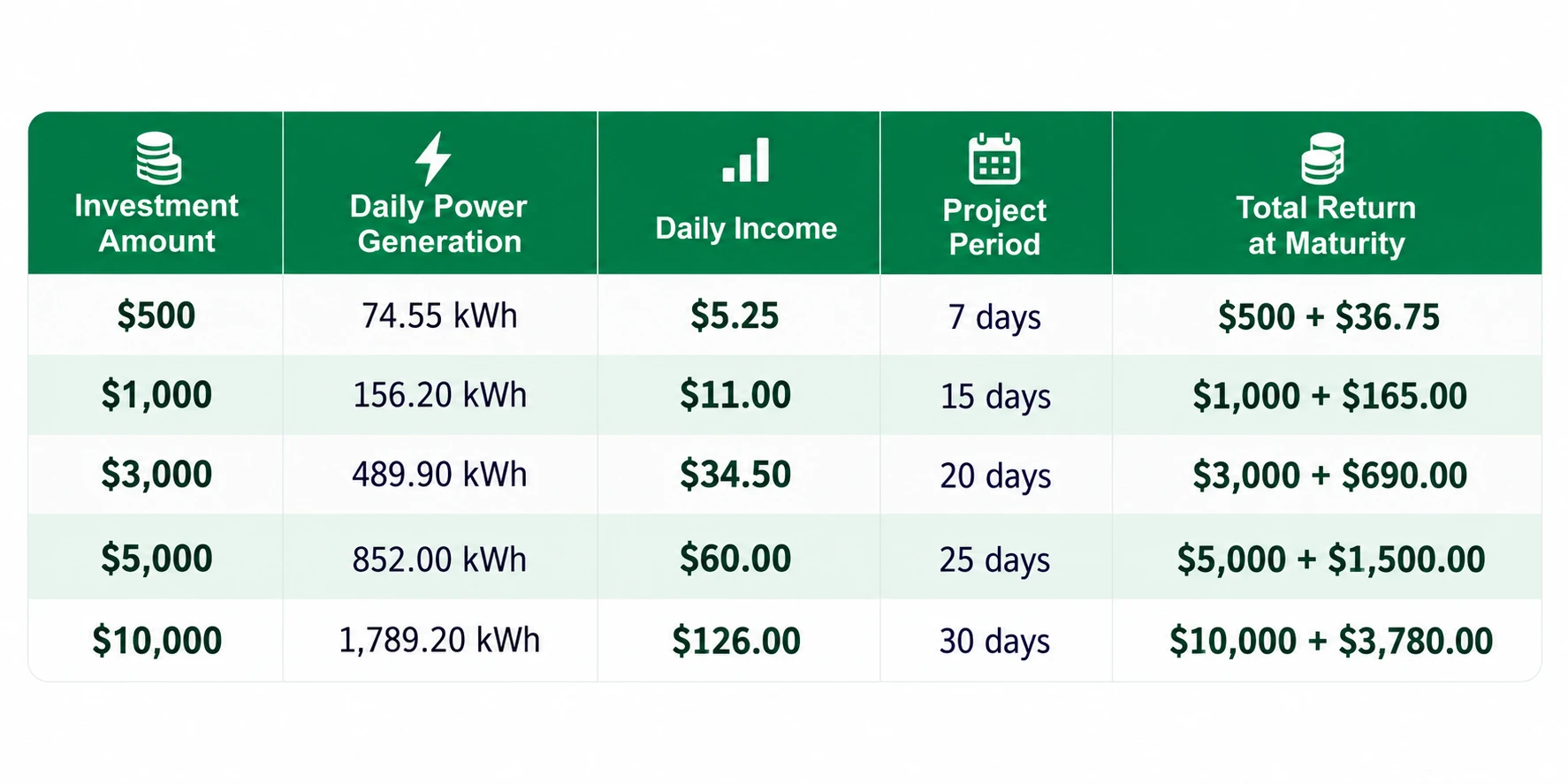Click the coins icon above Total Return

tap(1323, 158)
